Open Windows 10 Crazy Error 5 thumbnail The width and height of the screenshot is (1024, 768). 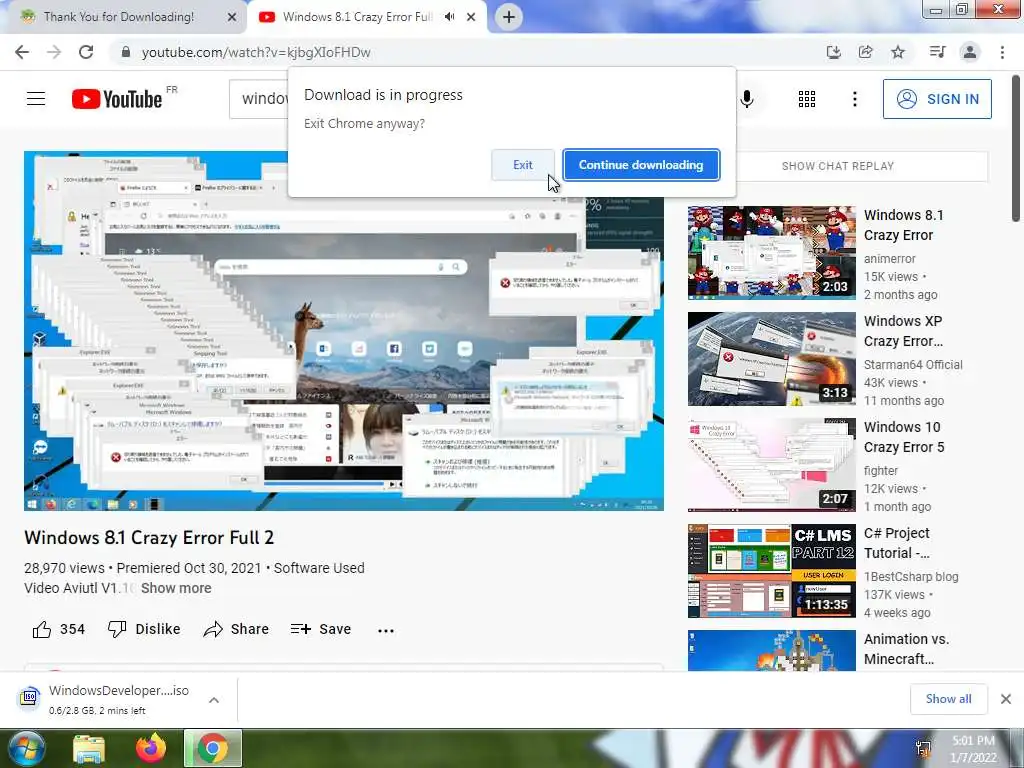tap(771, 465)
